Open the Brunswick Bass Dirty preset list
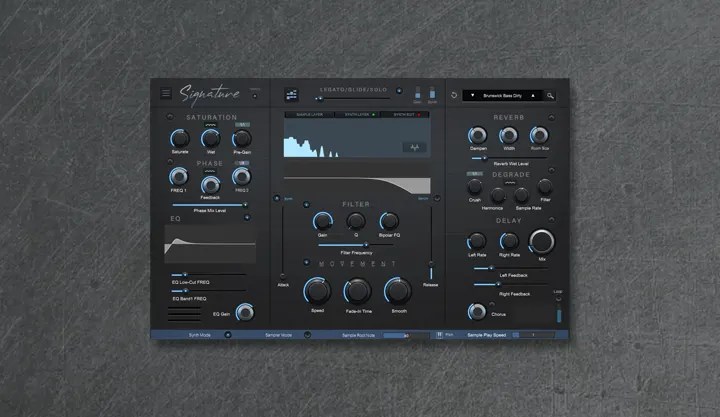This screenshot has height=417, width=720. [x=502, y=96]
